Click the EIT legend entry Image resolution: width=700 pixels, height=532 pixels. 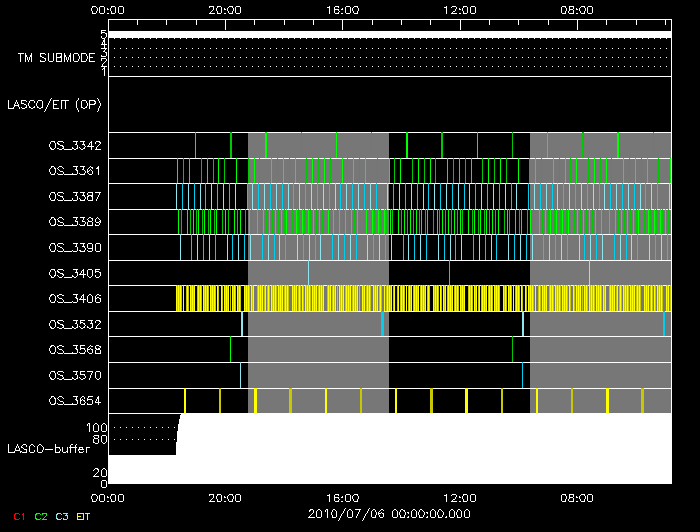[84, 516]
